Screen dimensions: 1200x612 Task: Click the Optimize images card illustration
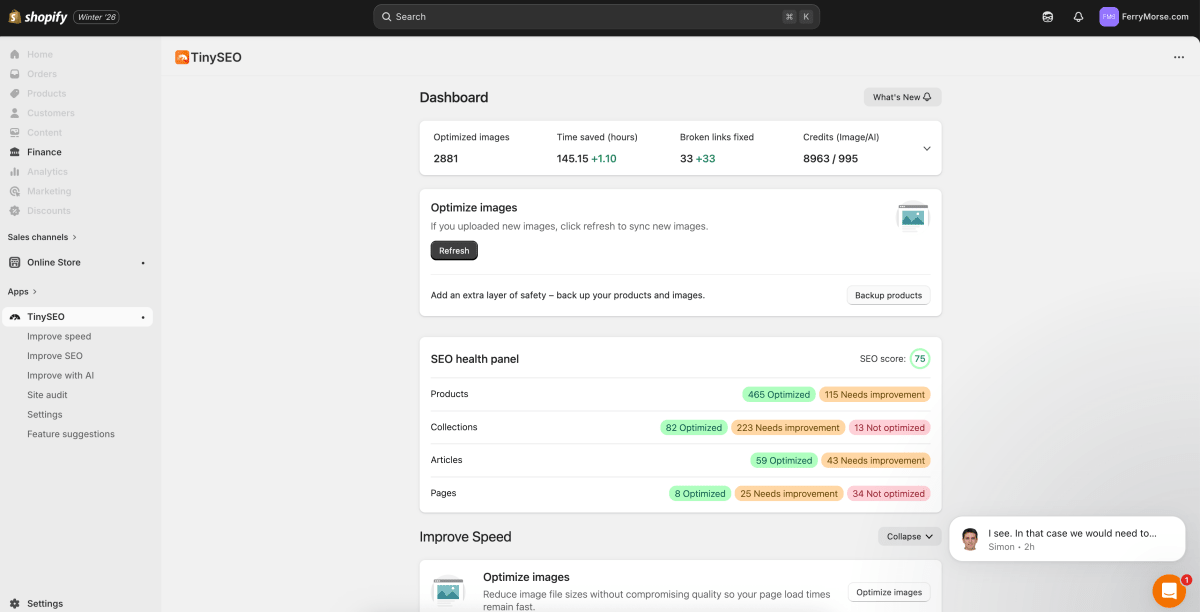tap(913, 217)
